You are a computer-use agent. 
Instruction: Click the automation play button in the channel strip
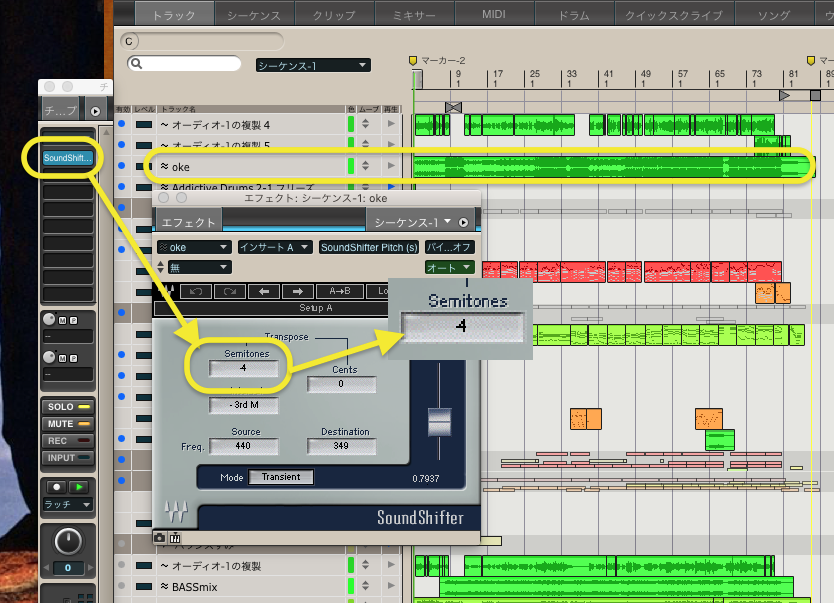point(79,487)
